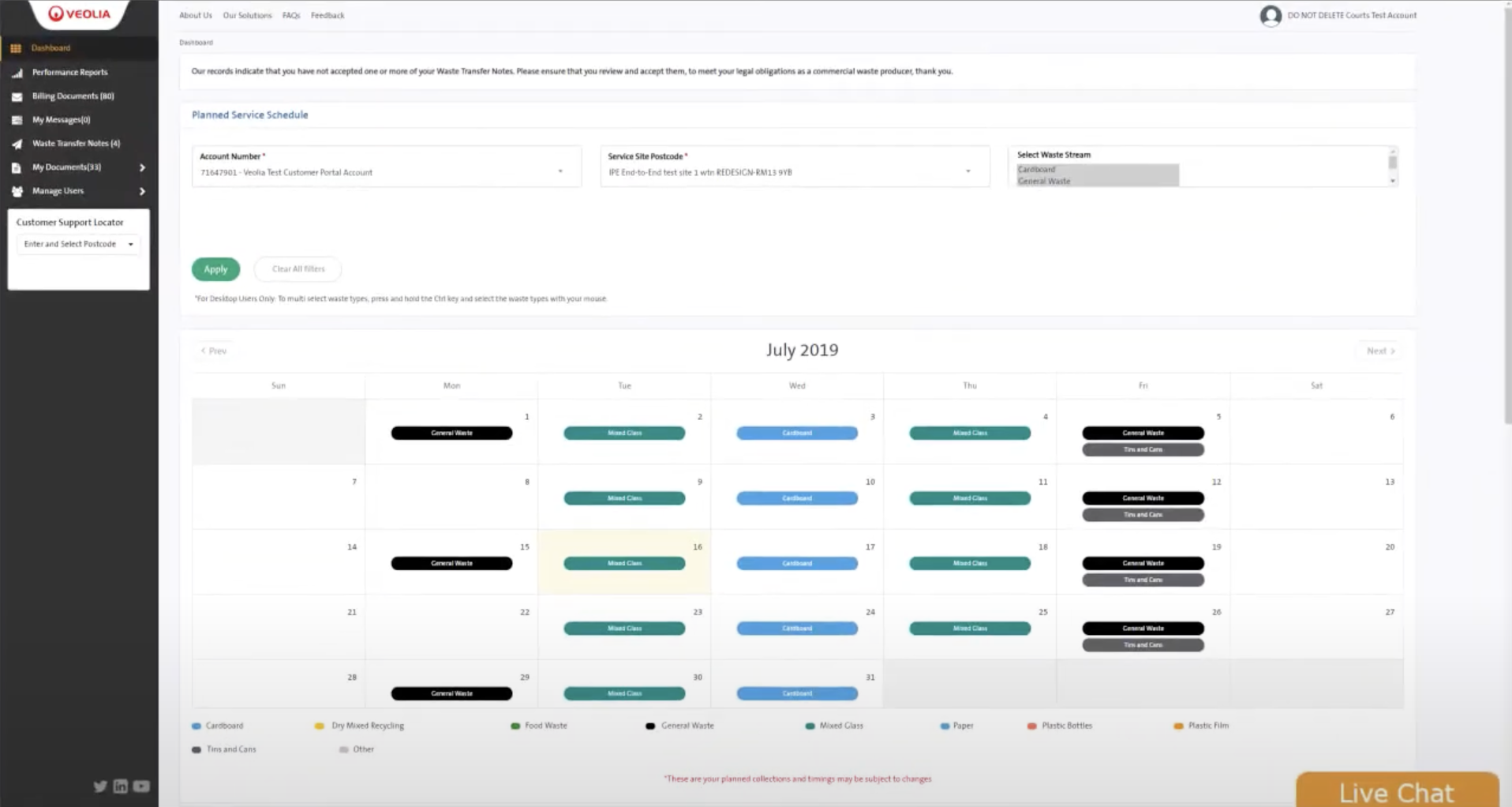The image size is (1512, 807).
Task: Open the FAQs menu item
Action: [291, 15]
